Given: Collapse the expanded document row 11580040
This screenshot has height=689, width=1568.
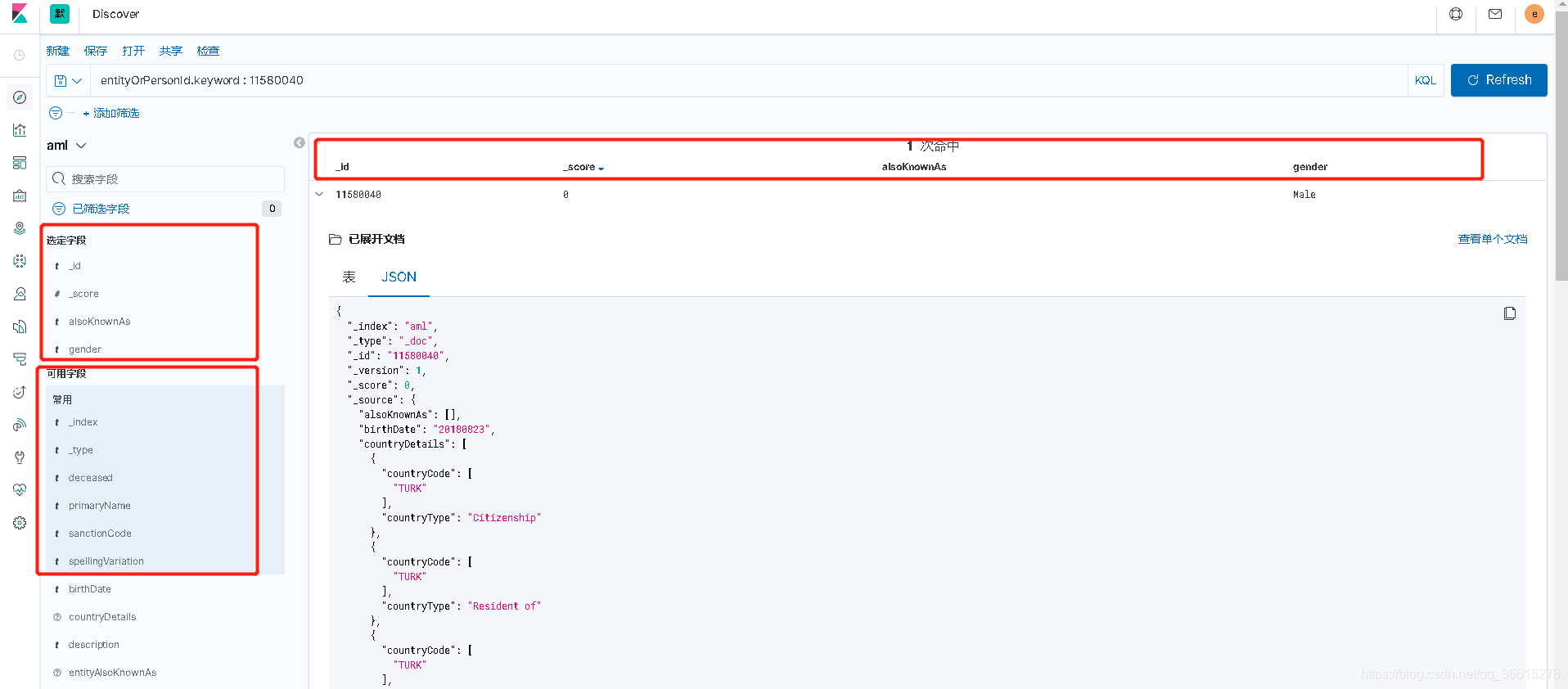Looking at the screenshot, I should click(319, 194).
